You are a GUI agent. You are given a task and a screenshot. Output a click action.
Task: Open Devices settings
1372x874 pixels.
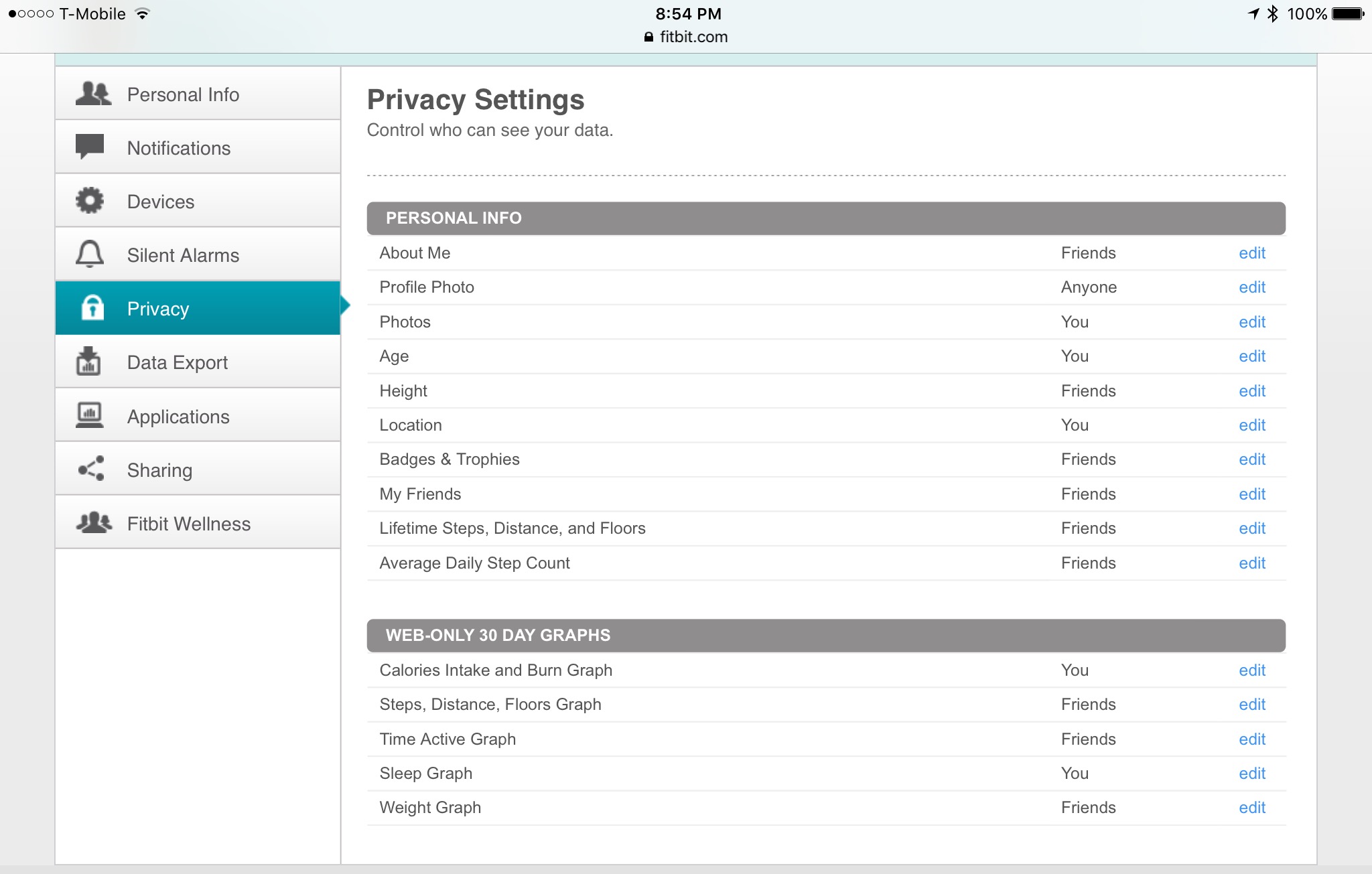(x=198, y=201)
